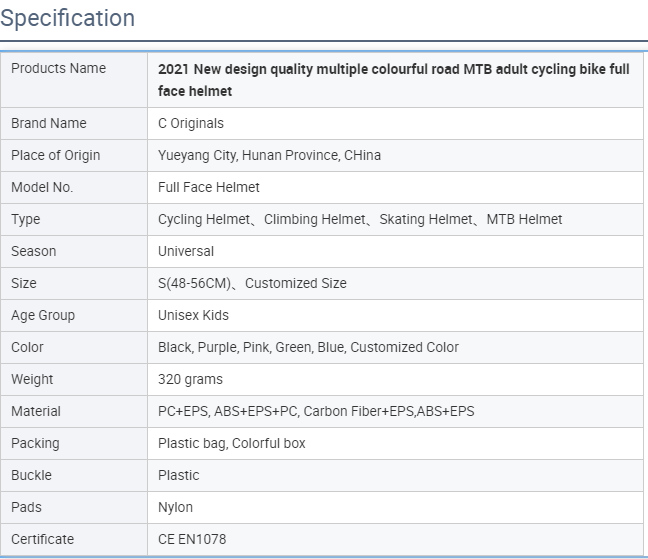
Task: Click the Plastic bag, Colorful box value
Action: pyautogui.click(x=231, y=443)
